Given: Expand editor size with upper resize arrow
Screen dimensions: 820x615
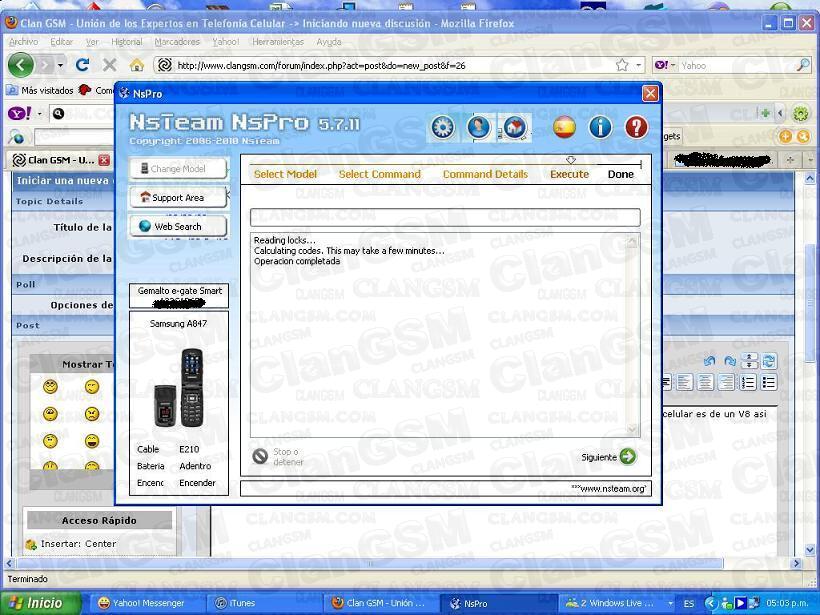Looking at the screenshot, I should [x=749, y=357].
